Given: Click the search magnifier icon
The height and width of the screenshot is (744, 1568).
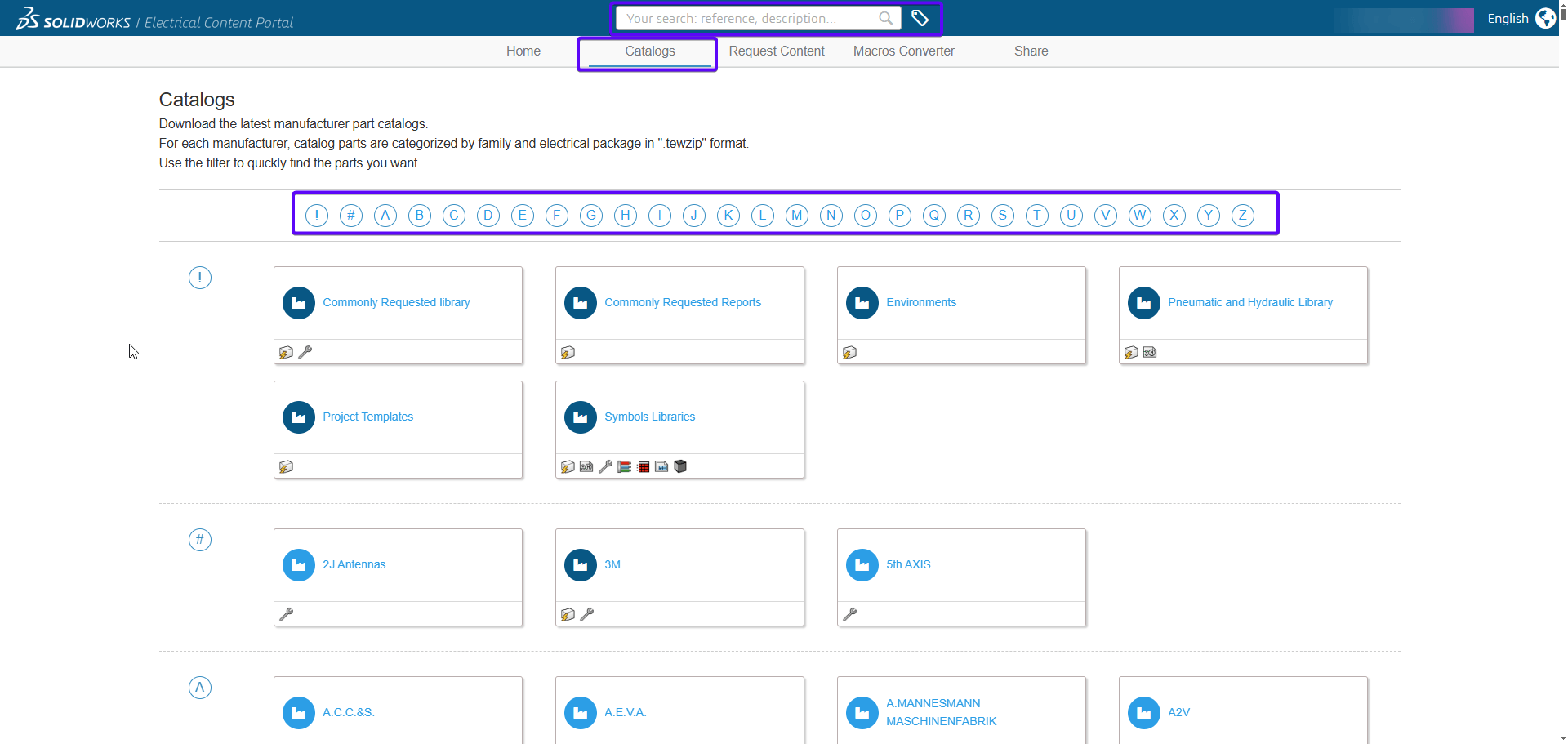Looking at the screenshot, I should pos(885,18).
